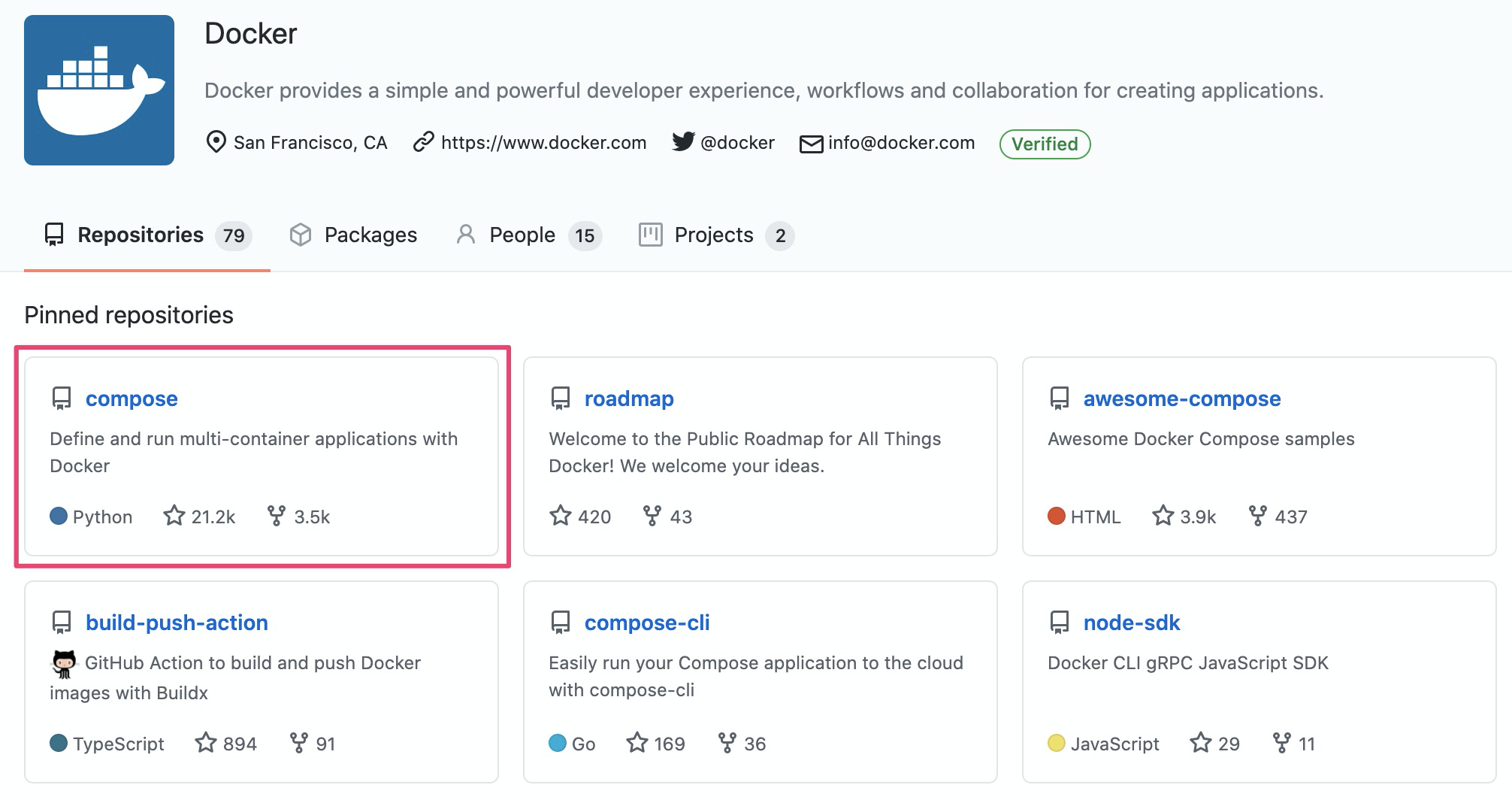
Task: Click 'Awesome Docker Compose samples' description
Action: pyautogui.click(x=1201, y=439)
